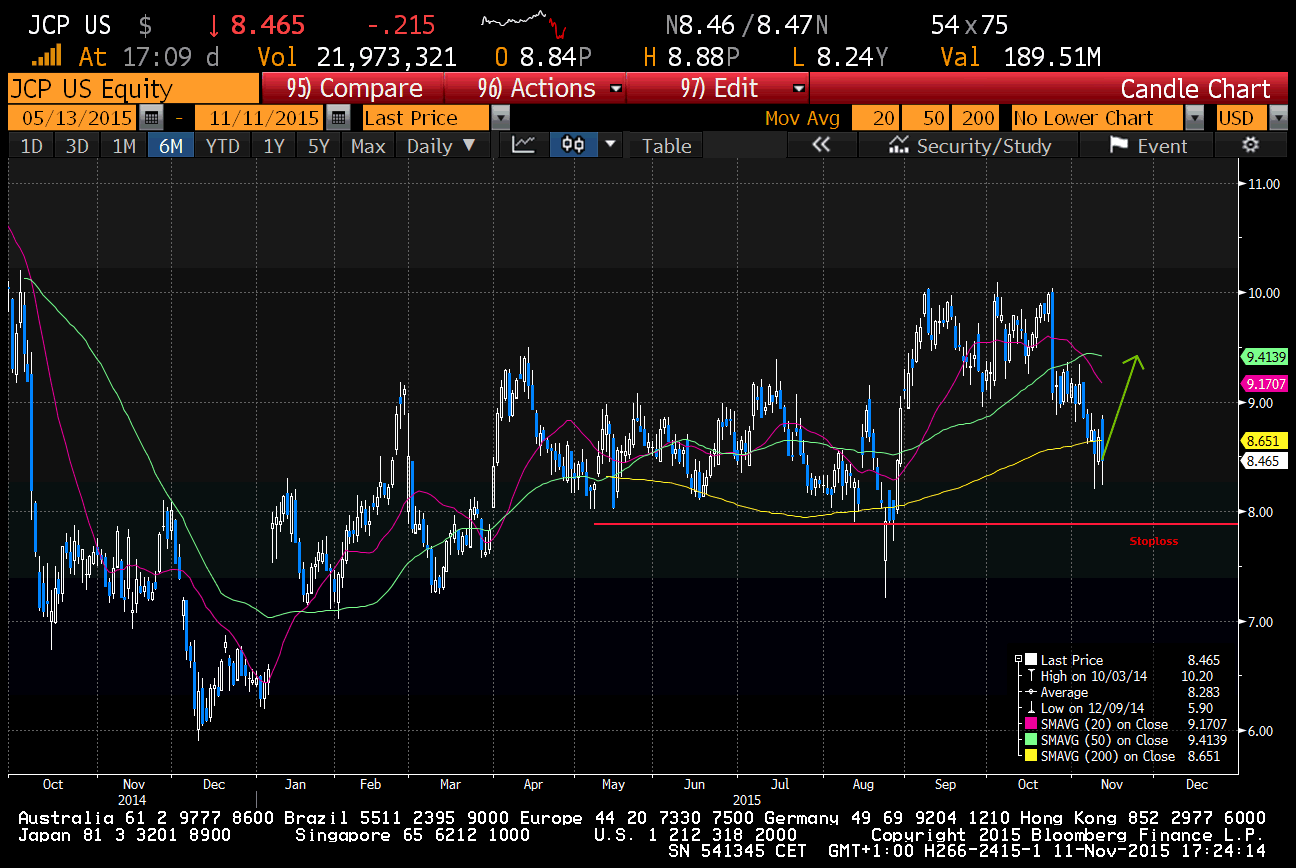Select the 1Y range tab

coord(274,146)
